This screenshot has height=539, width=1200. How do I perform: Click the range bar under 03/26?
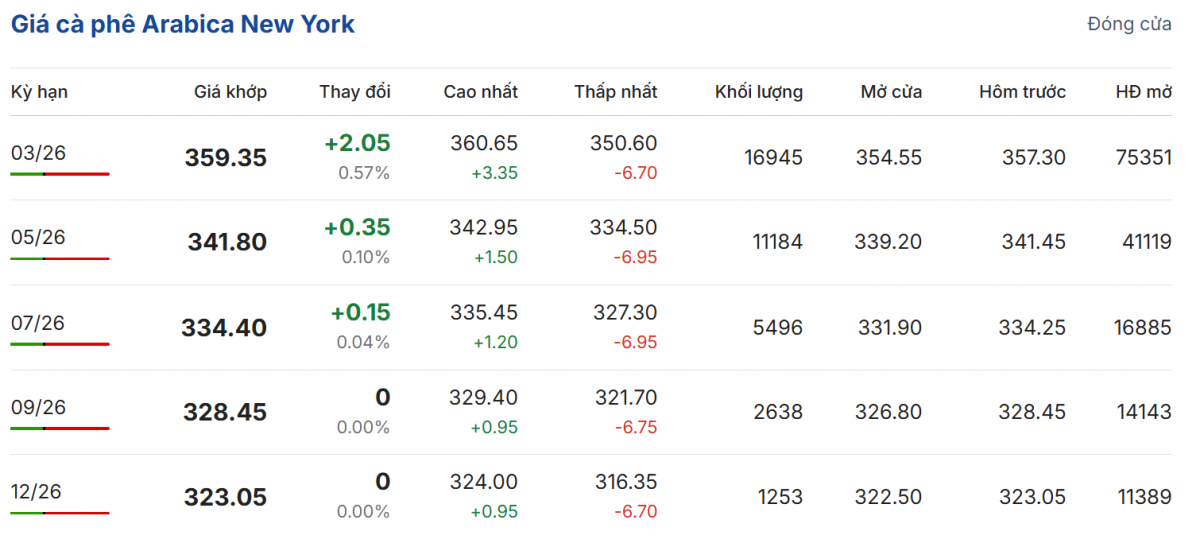tap(60, 174)
